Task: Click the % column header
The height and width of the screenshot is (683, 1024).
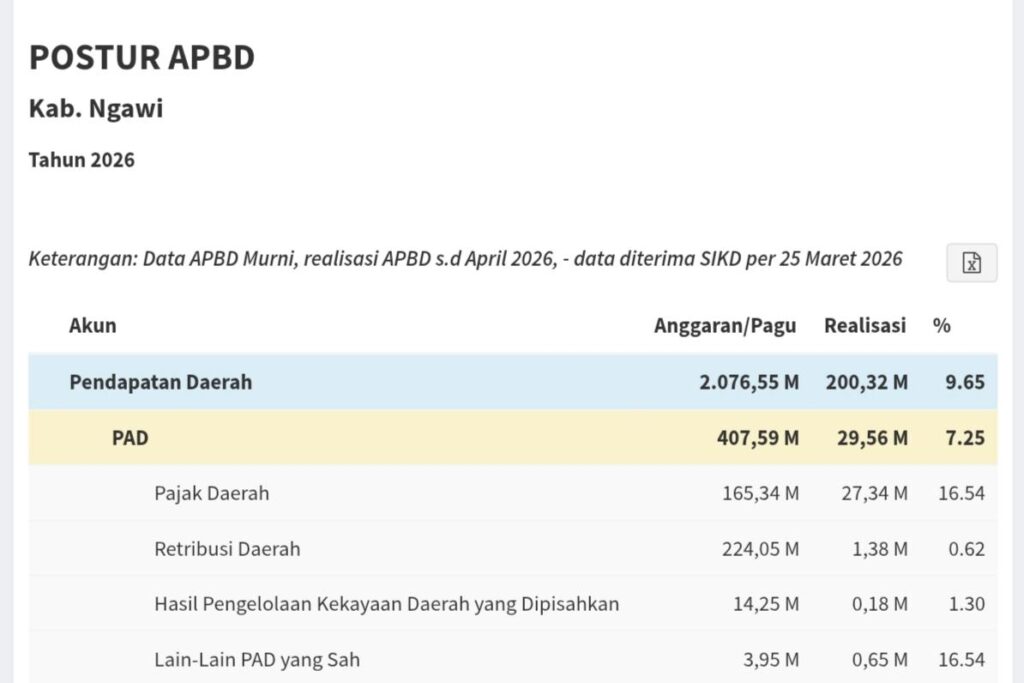Action: tap(941, 325)
